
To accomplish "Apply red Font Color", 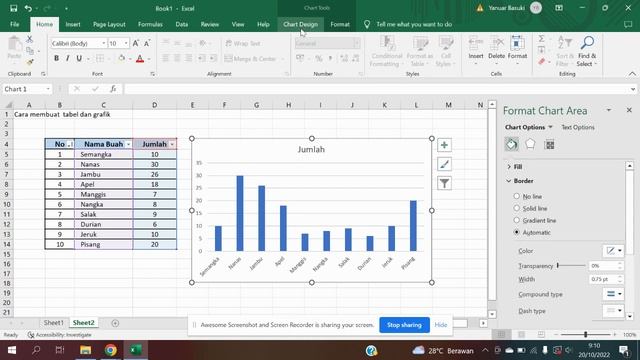I will coord(140,59).
